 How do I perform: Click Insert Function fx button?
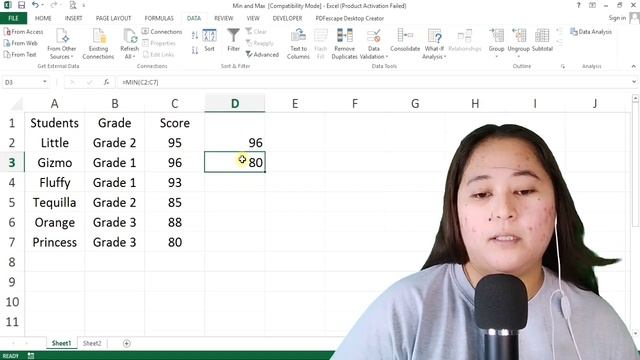[107, 82]
